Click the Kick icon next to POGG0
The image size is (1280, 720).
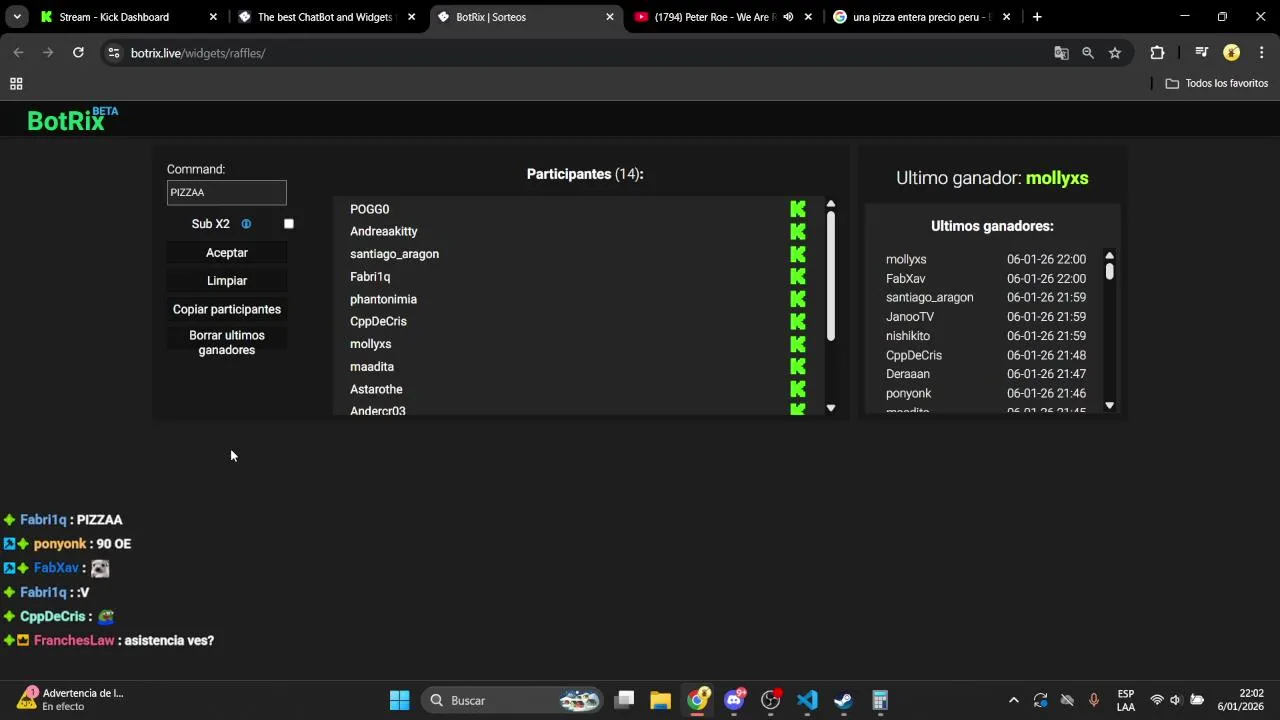798,209
